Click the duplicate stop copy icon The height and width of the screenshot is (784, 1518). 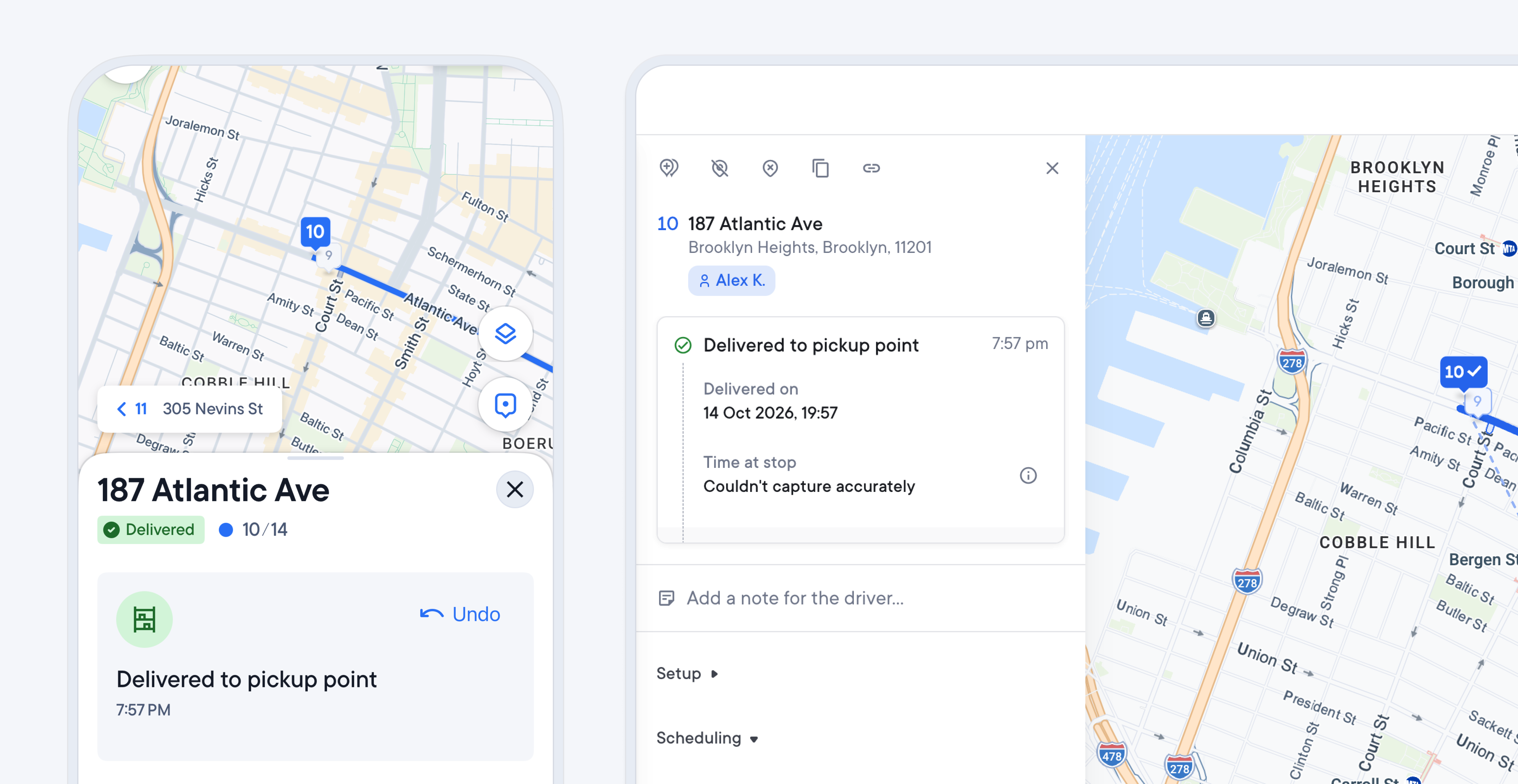coord(821,168)
